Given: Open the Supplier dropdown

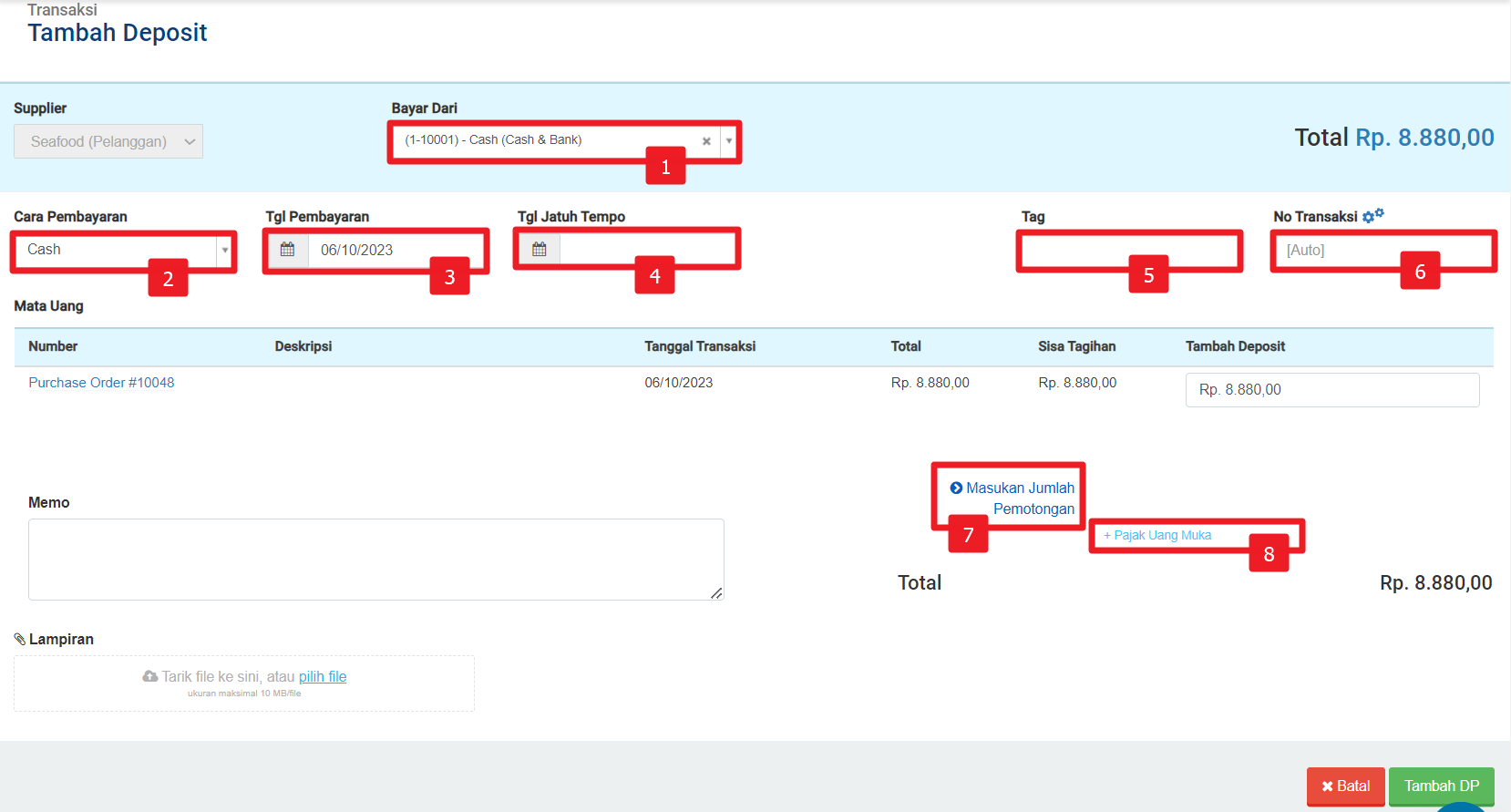Looking at the screenshot, I should (x=108, y=141).
